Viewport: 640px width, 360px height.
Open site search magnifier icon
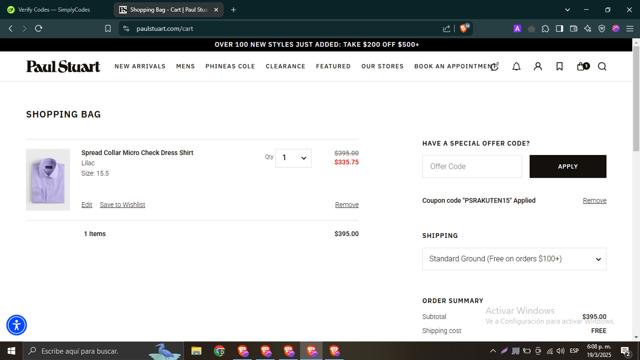pos(602,66)
